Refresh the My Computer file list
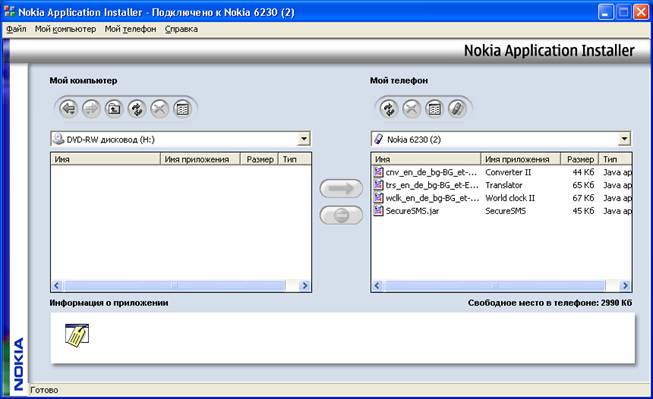Viewport: 653px width, 399px height. click(x=137, y=109)
